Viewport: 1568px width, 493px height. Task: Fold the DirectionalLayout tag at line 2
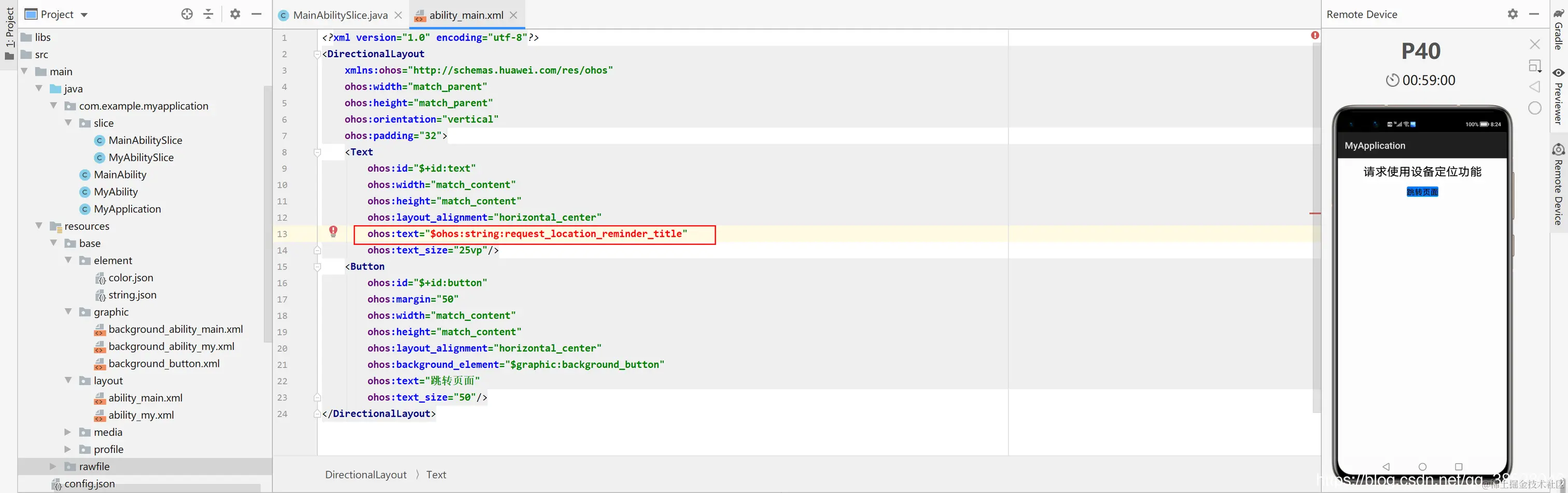pyautogui.click(x=316, y=53)
